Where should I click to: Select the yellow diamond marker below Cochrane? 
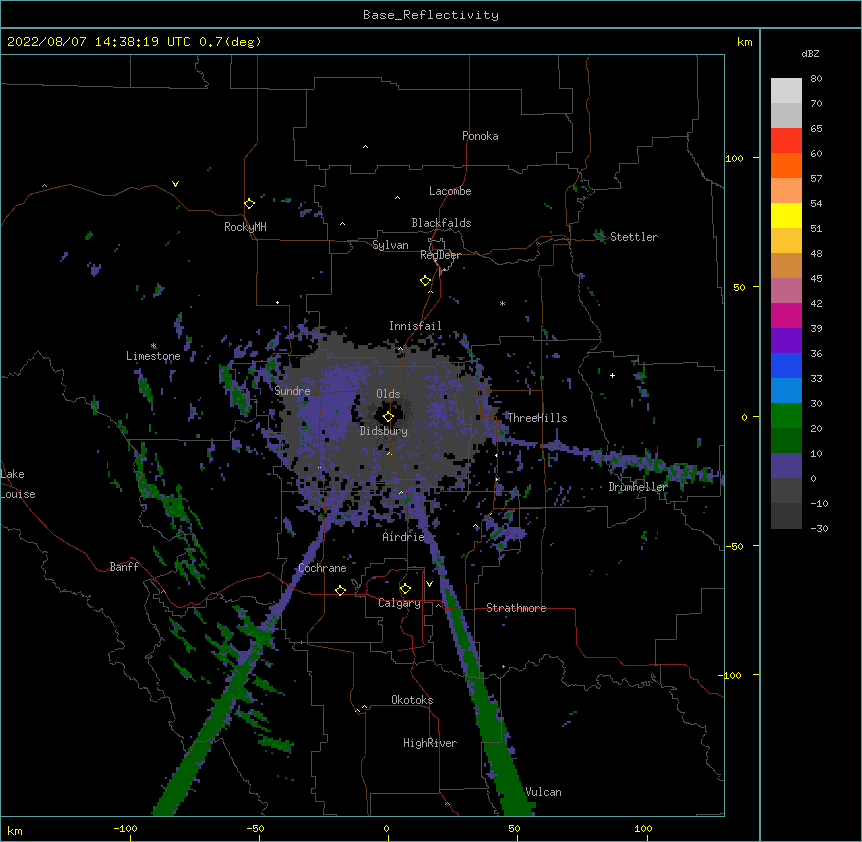click(340, 590)
